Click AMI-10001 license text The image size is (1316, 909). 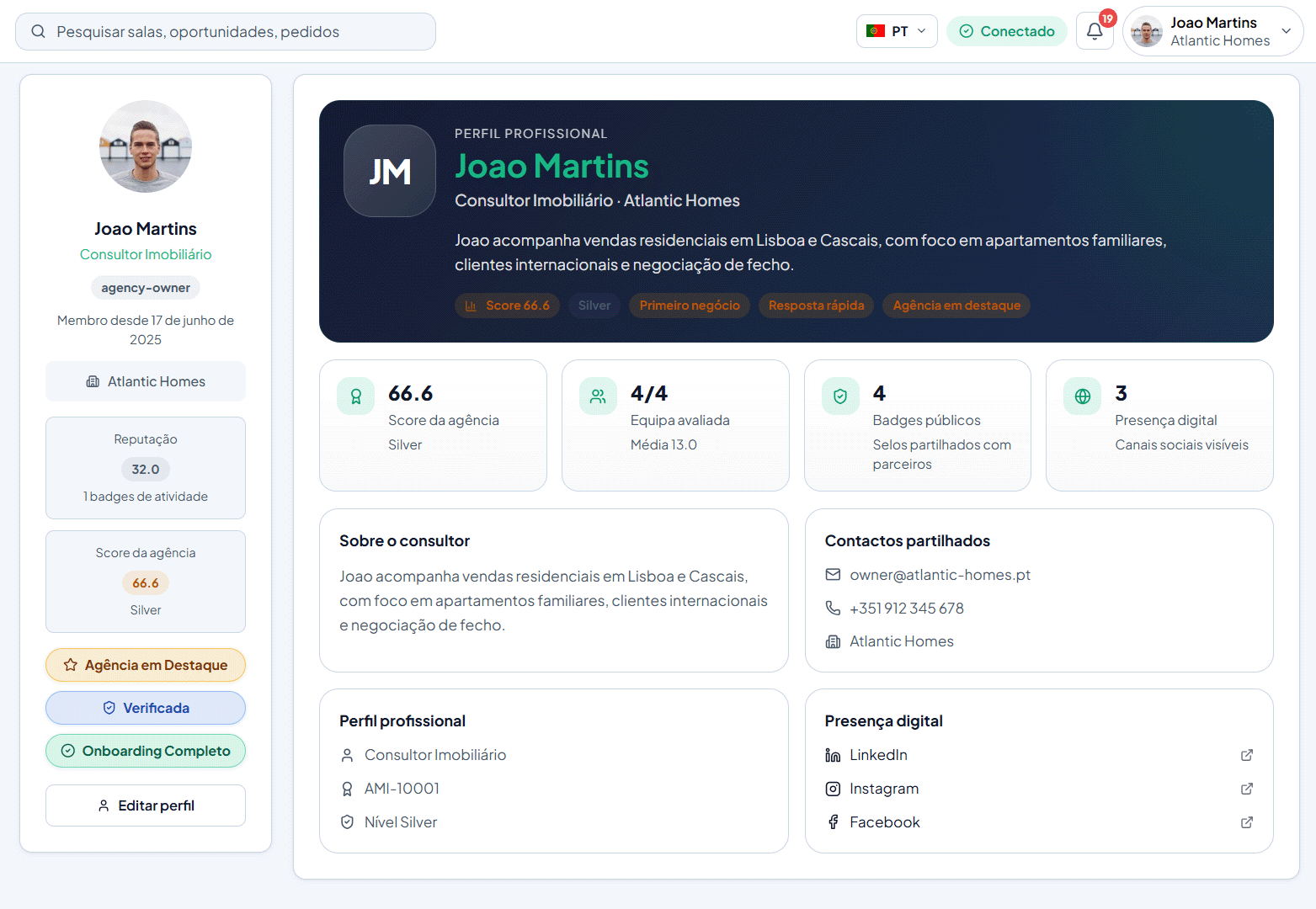point(402,789)
